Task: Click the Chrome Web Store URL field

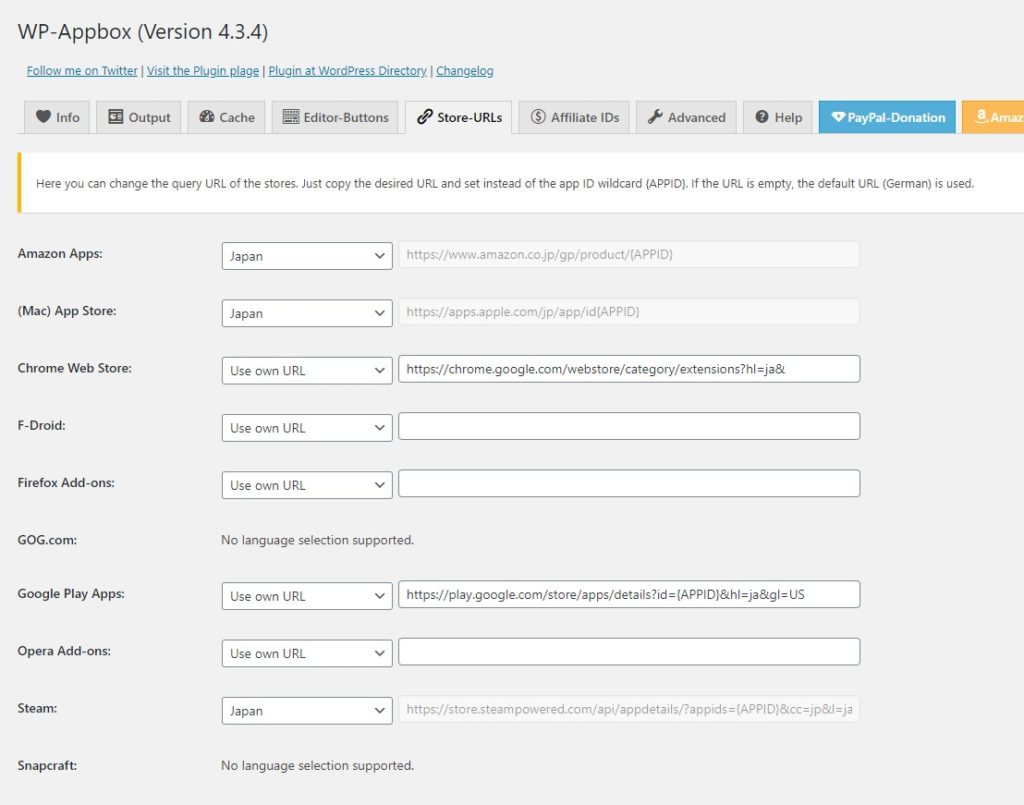Action: (x=629, y=369)
